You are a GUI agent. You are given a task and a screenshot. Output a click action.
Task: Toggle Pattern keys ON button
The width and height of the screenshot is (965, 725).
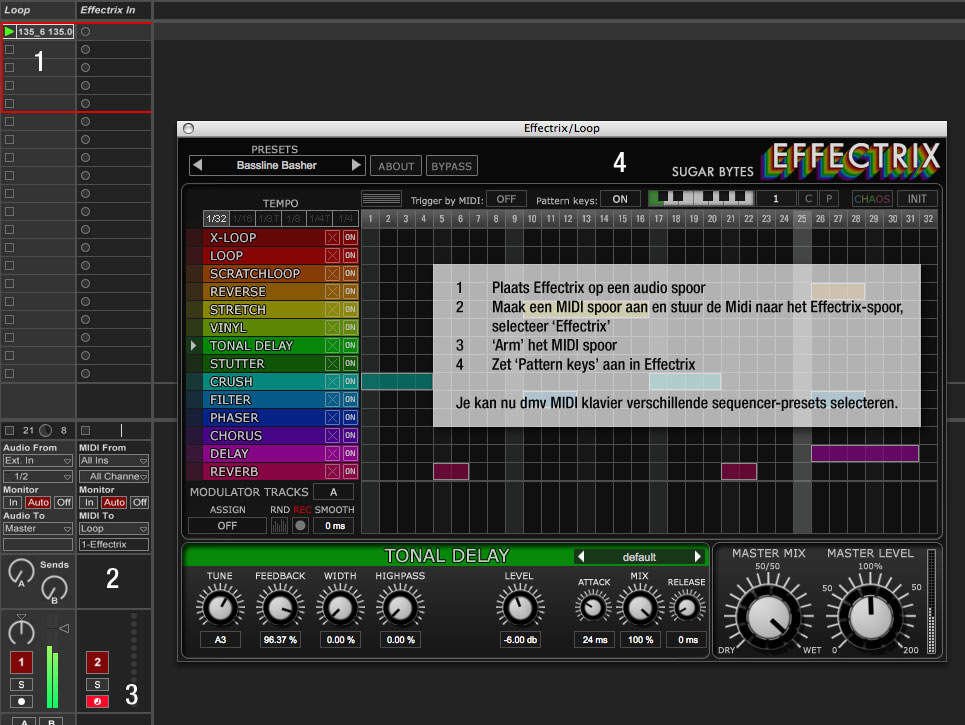click(x=620, y=199)
